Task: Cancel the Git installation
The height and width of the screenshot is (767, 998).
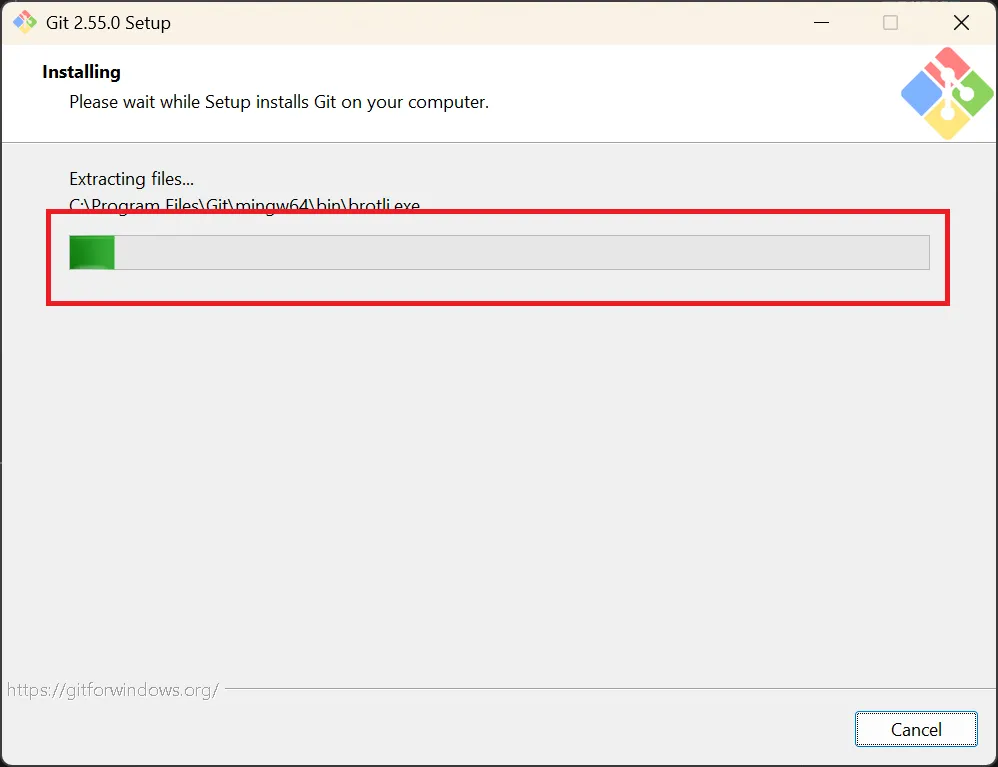Action: click(916, 729)
